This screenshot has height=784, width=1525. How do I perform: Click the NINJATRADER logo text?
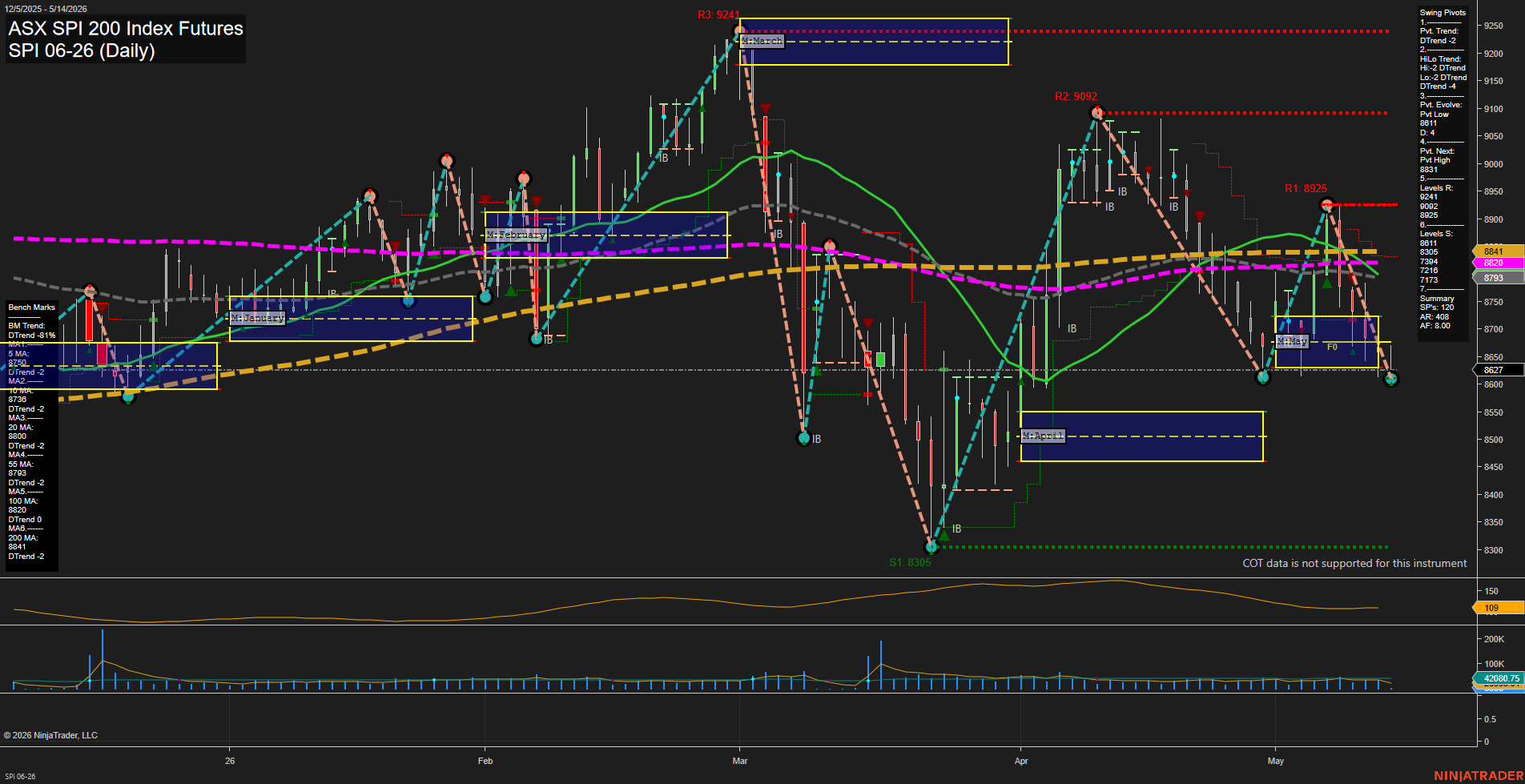click(x=1477, y=776)
